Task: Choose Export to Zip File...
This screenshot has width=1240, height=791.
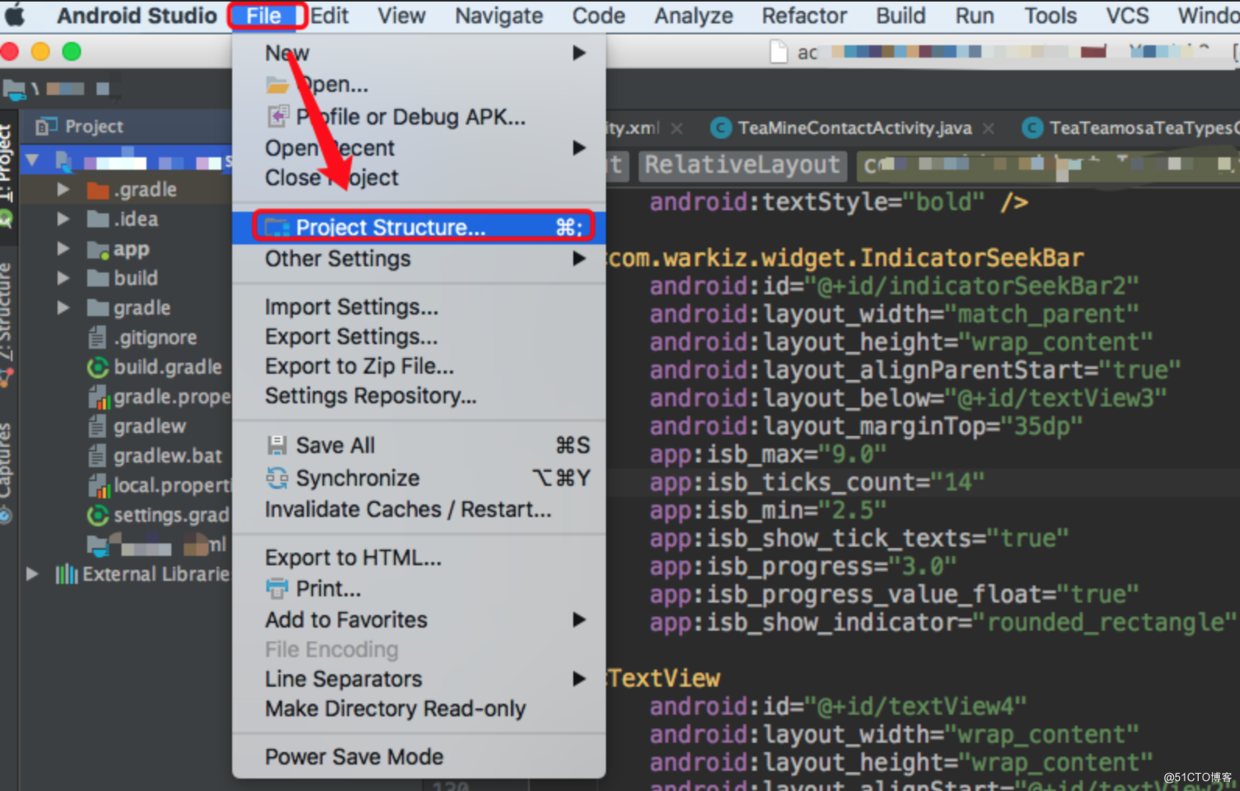Action: [419, 366]
